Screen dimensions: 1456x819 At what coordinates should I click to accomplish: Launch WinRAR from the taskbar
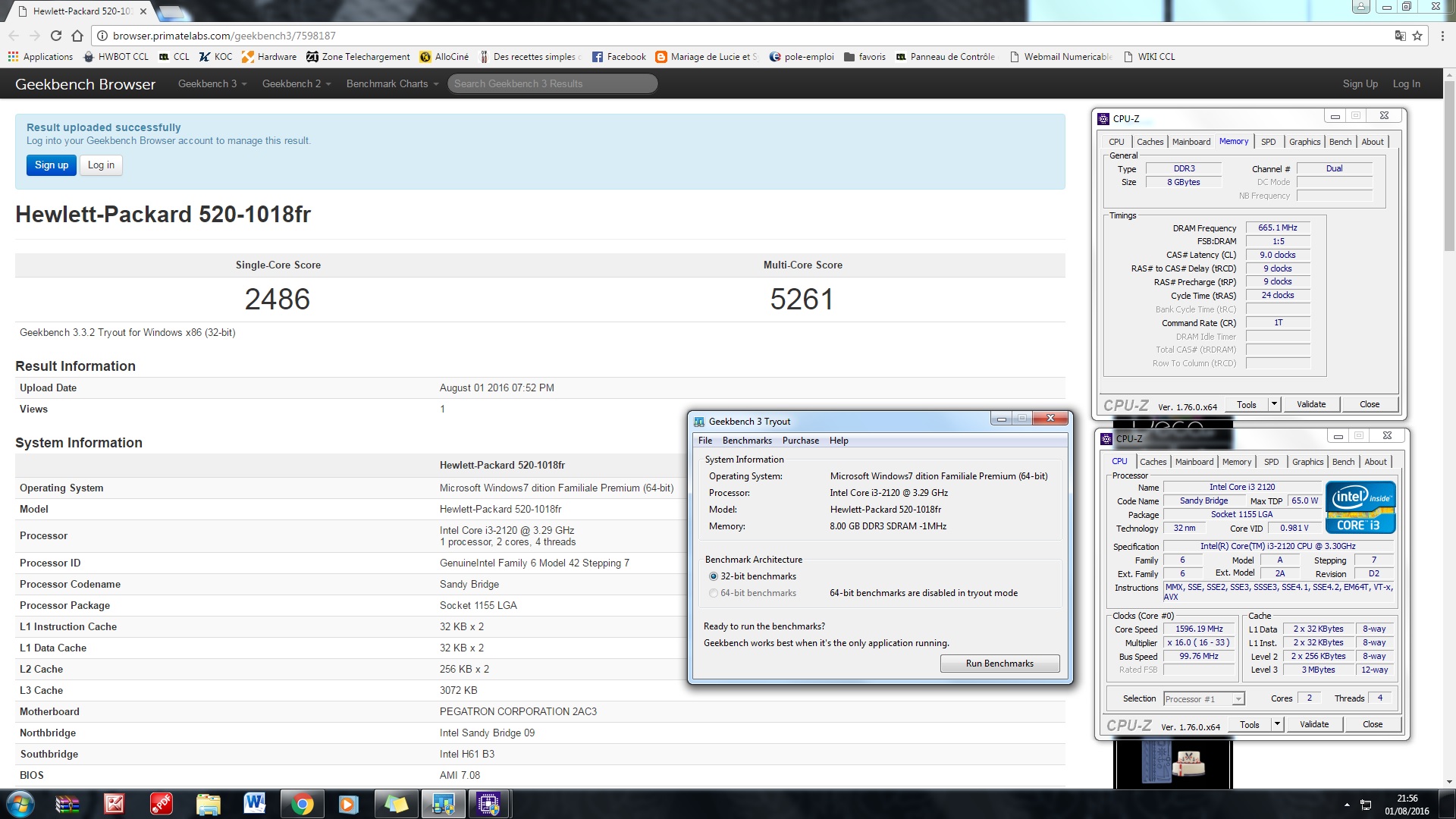(x=67, y=804)
